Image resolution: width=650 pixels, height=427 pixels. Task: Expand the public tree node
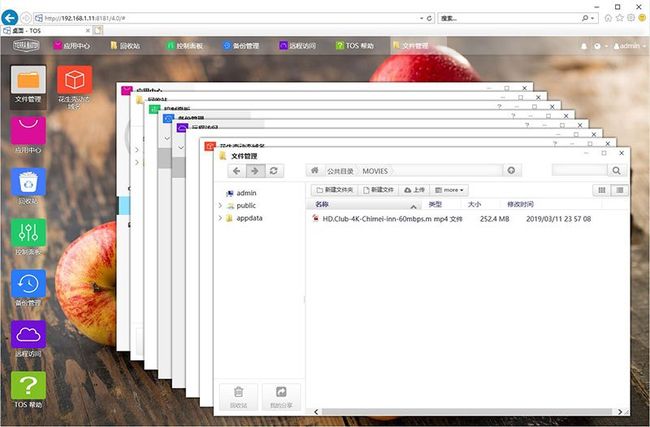tap(220, 205)
